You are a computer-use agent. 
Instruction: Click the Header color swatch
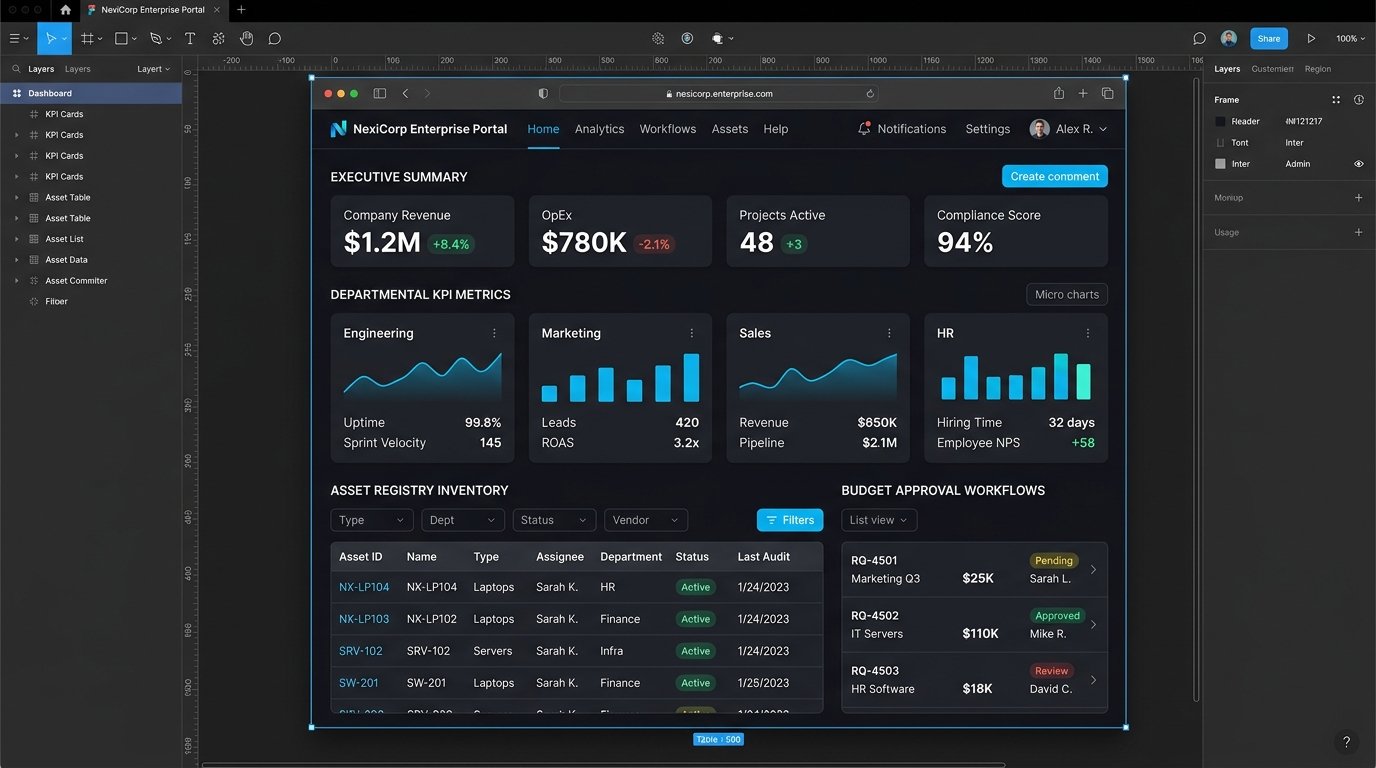[1220, 121]
